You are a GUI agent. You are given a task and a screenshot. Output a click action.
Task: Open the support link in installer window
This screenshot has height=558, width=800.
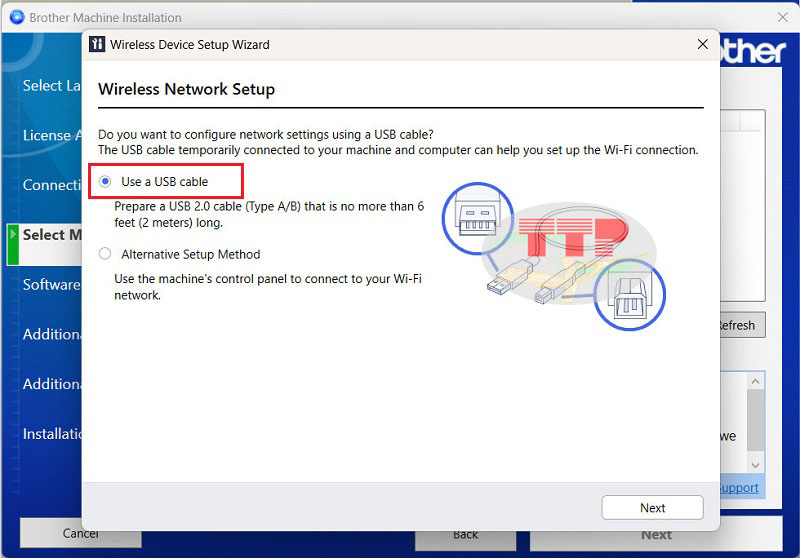coord(739,488)
